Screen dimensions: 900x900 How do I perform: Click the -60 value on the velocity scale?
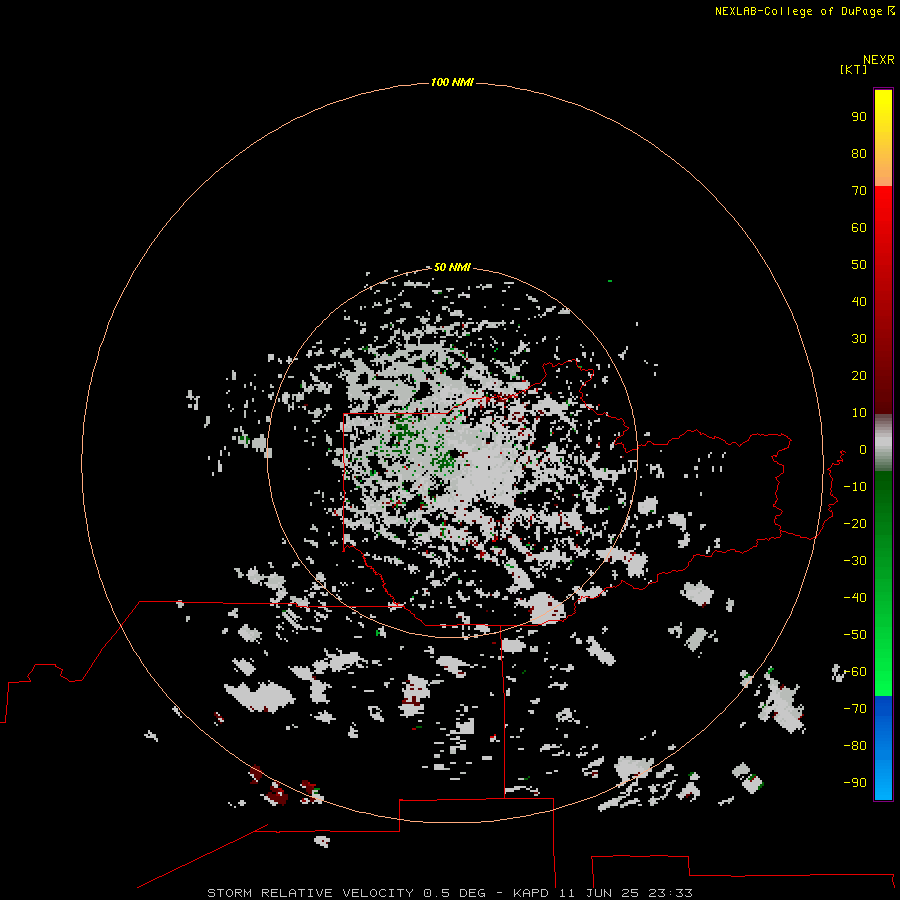(855, 672)
